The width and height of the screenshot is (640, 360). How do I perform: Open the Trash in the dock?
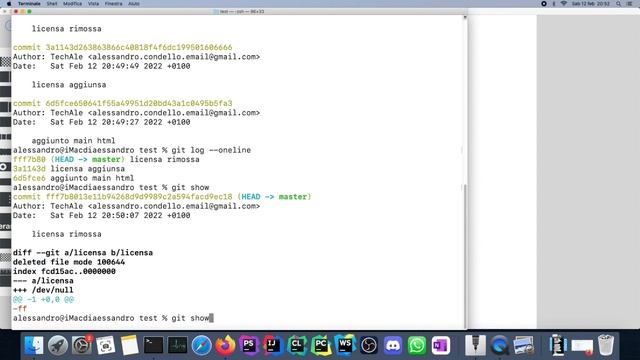[x=606, y=345]
